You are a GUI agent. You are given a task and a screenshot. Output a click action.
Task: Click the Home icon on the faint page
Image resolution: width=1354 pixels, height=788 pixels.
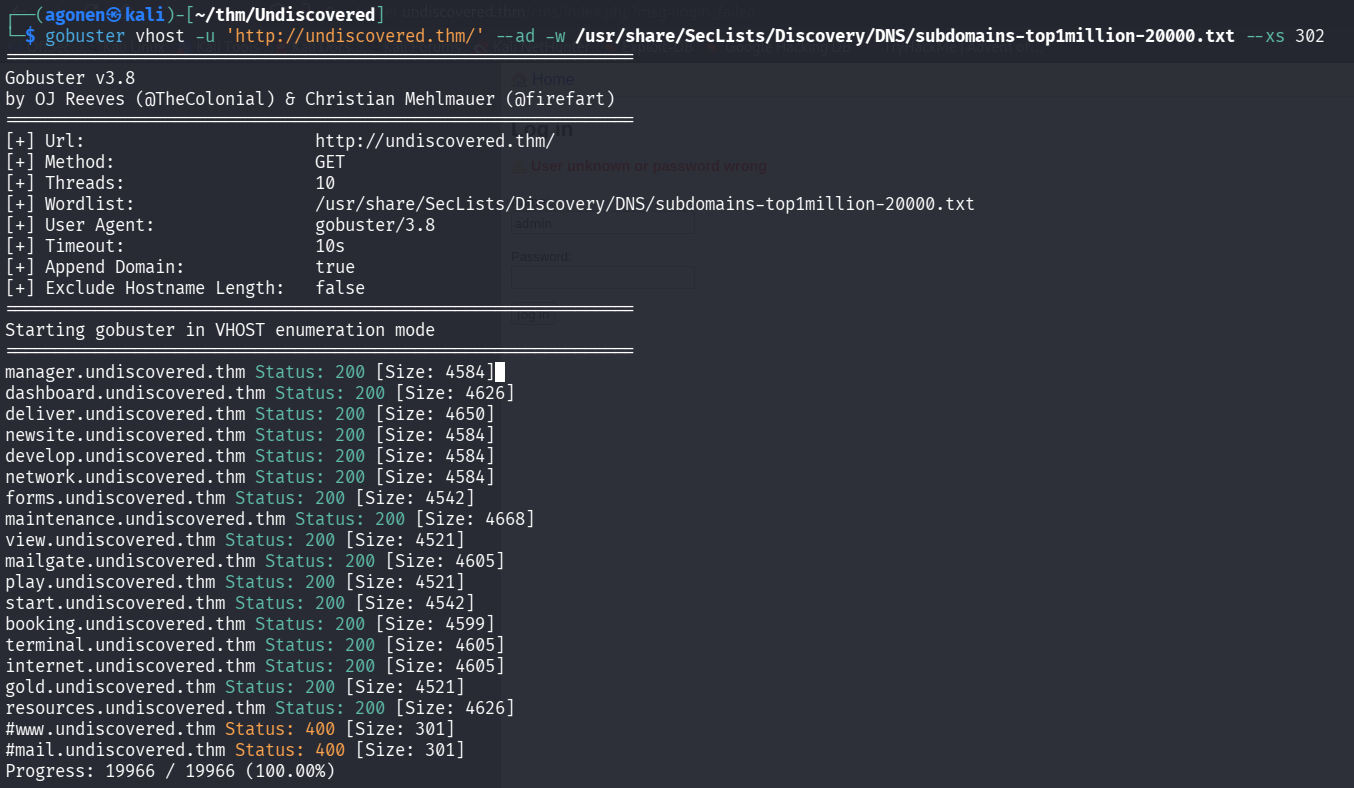519,80
